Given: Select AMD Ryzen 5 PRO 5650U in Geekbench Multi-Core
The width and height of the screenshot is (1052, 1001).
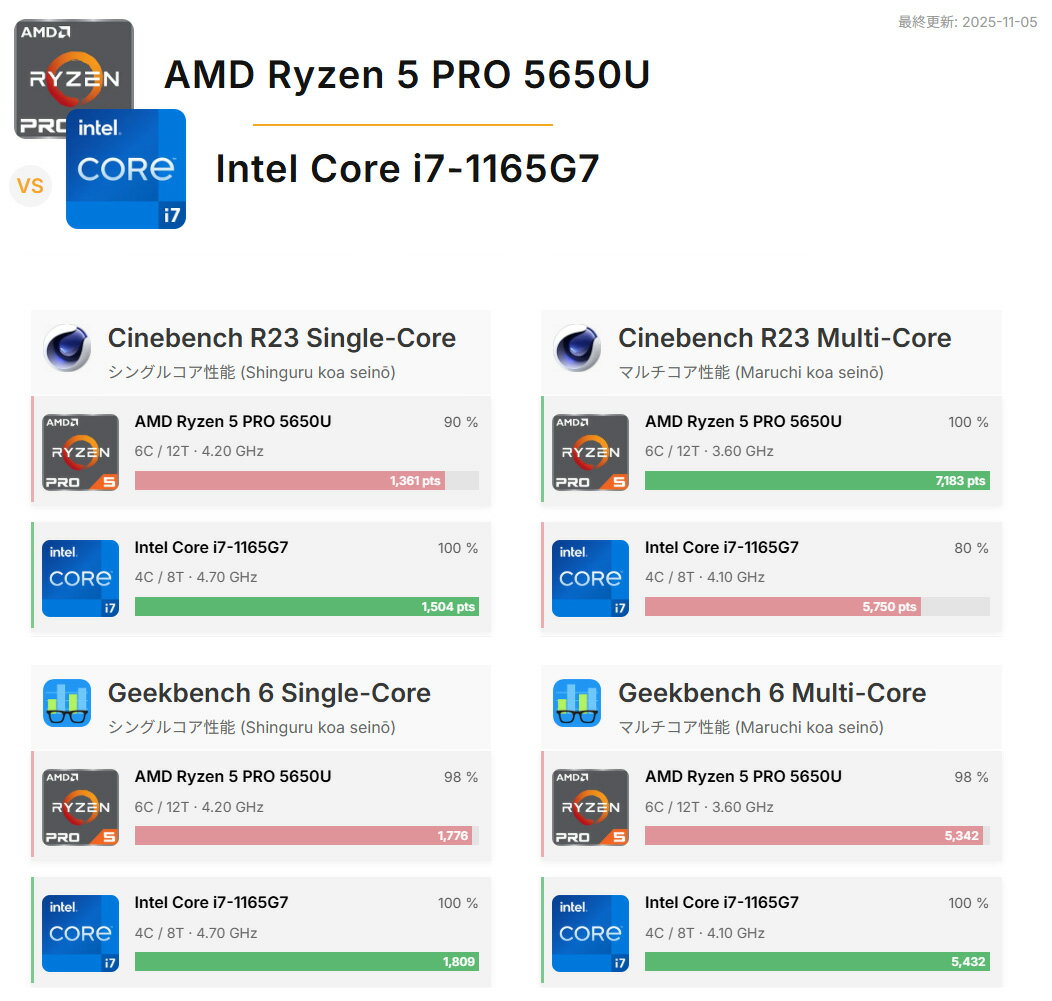Looking at the screenshot, I should pyautogui.click(x=743, y=777).
